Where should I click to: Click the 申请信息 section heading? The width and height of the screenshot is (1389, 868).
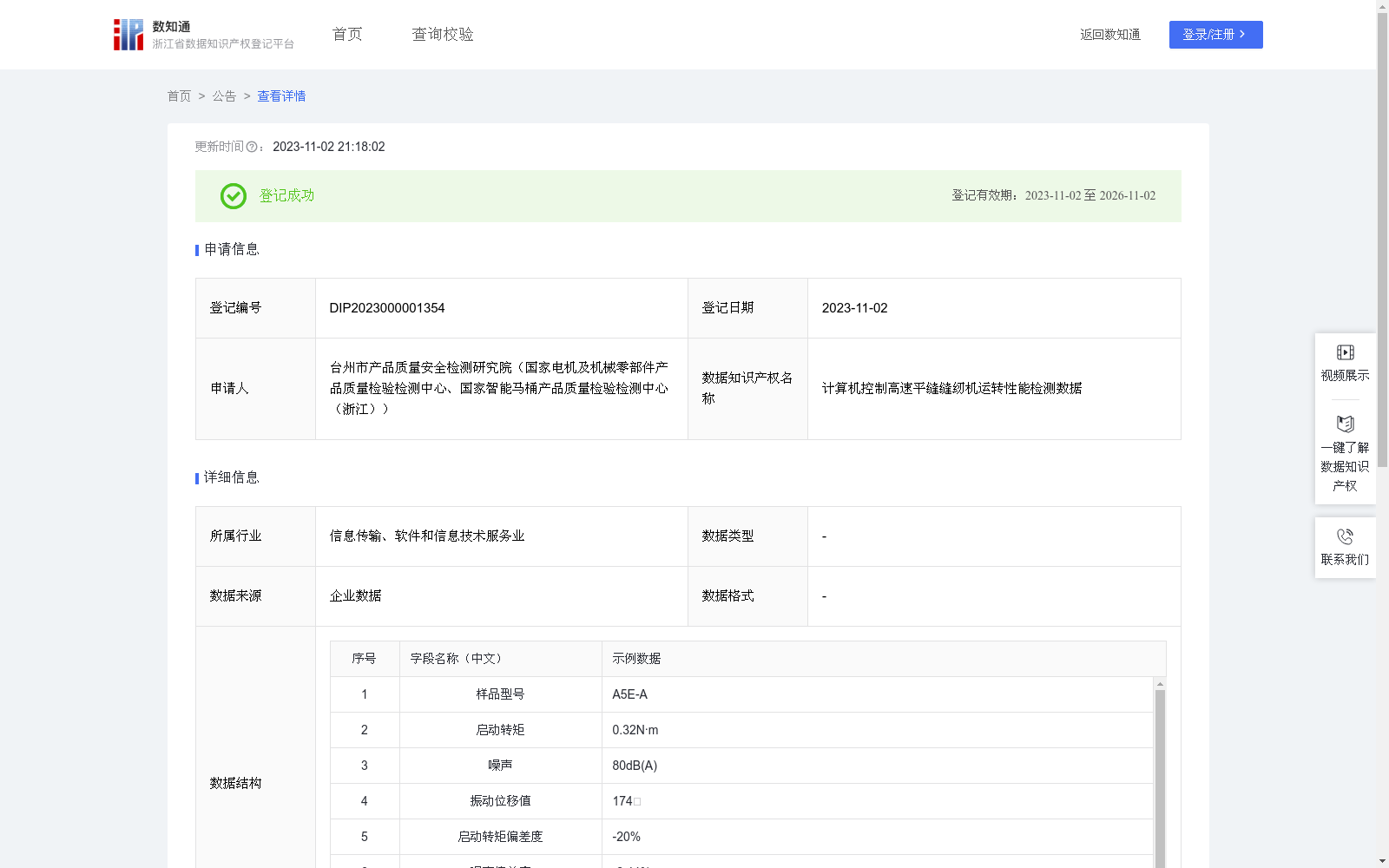pos(232,250)
